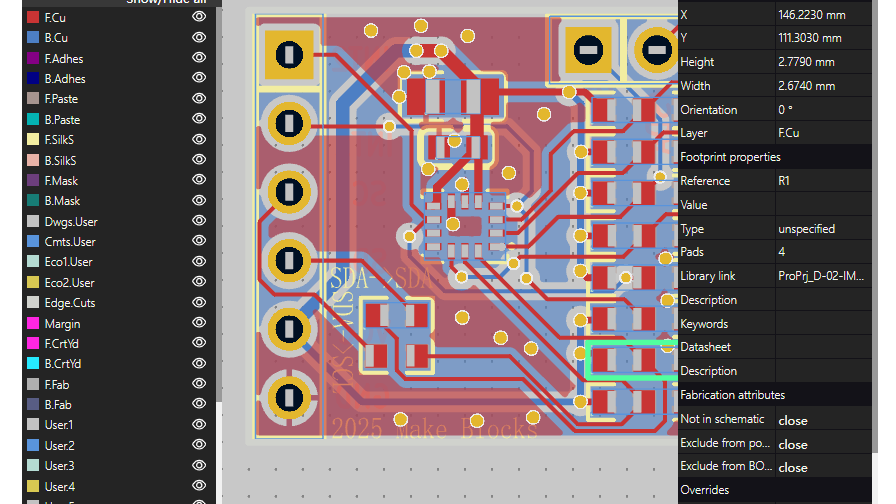
Task: Collapse the Fabrication attributes section header
Action: [732, 395]
